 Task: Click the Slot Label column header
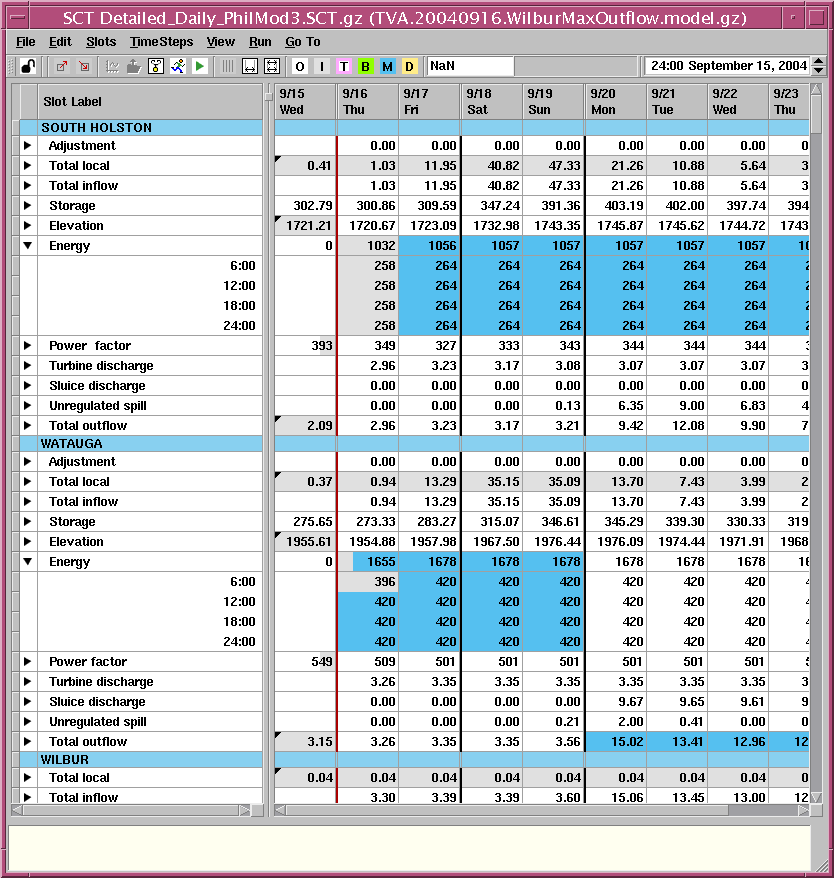coord(150,101)
